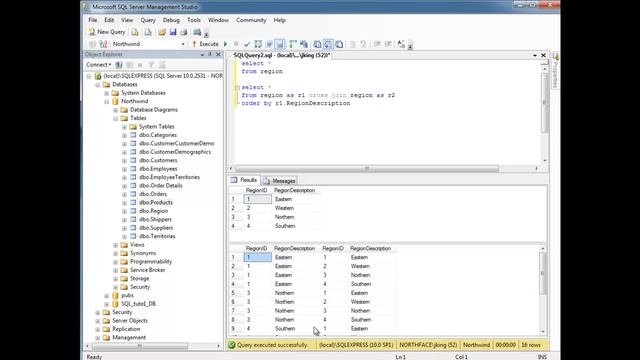
Task: Open the Community menu
Action: click(251, 20)
